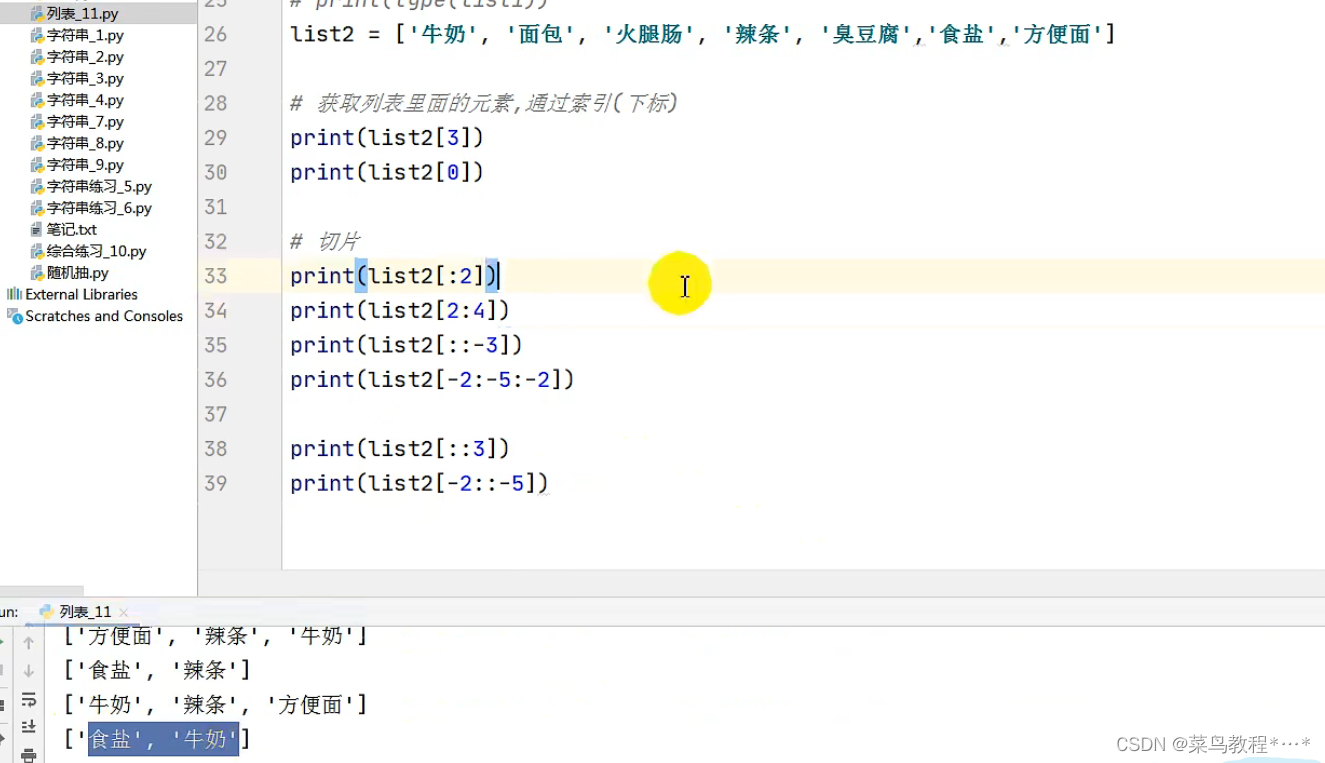Click code line print(list2[-2:-5:-2])

432,380
